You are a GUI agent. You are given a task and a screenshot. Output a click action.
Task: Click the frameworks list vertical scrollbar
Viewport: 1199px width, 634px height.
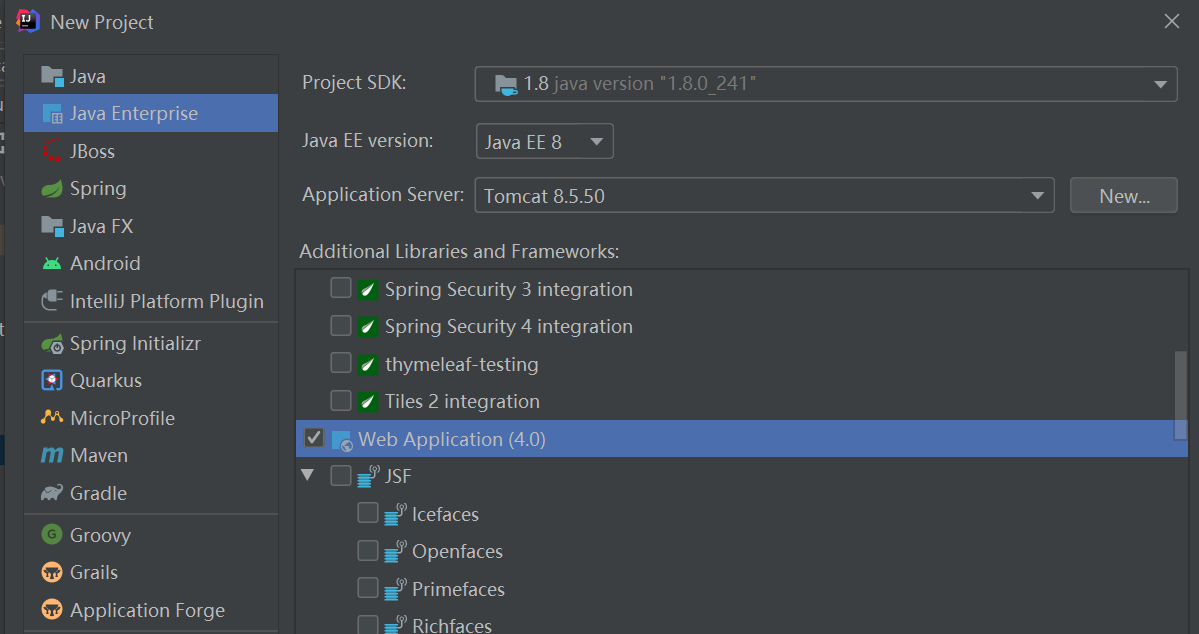tap(1181, 395)
